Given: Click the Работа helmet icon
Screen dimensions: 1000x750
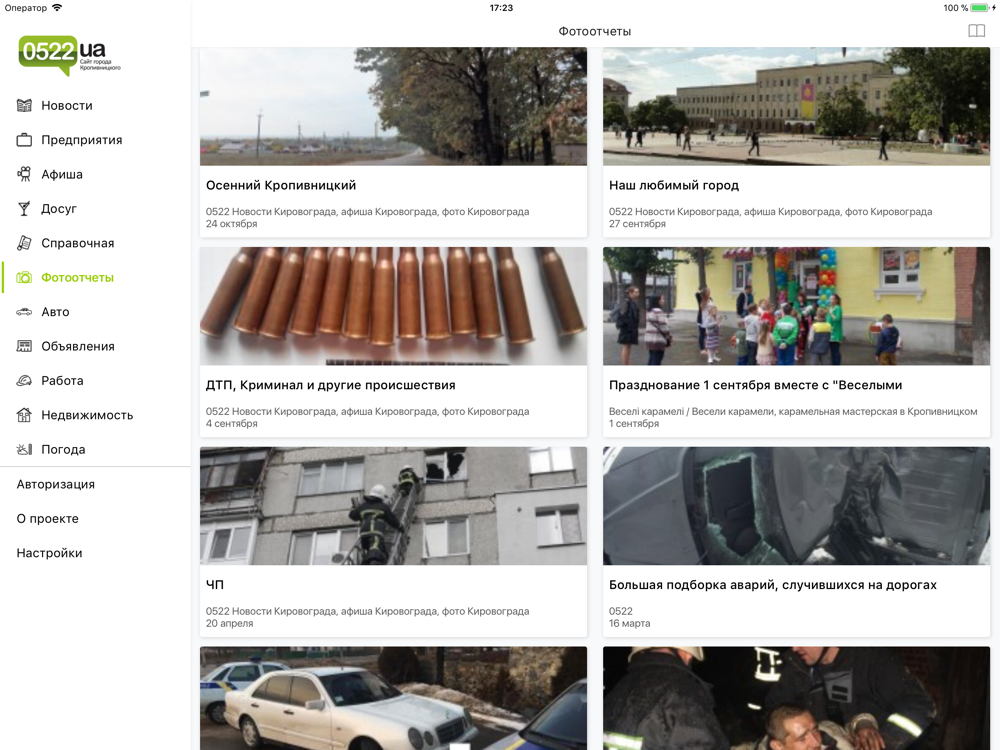Looking at the screenshot, I should [24, 381].
